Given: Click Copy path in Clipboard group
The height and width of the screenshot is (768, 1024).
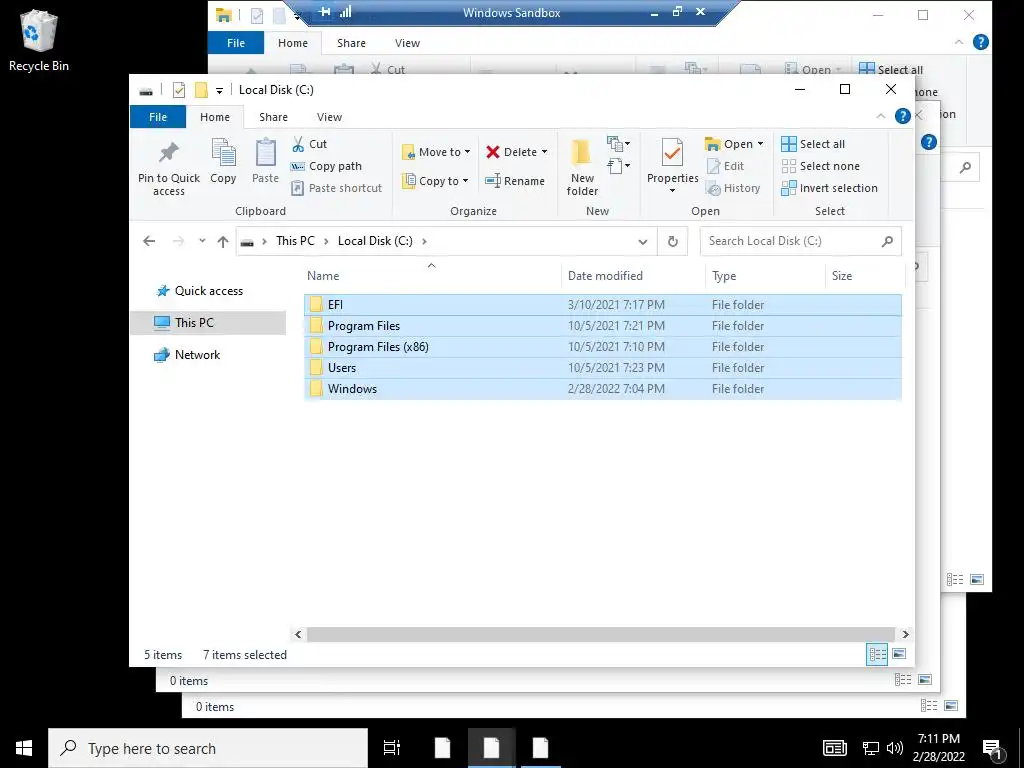Looking at the screenshot, I should point(326,166).
